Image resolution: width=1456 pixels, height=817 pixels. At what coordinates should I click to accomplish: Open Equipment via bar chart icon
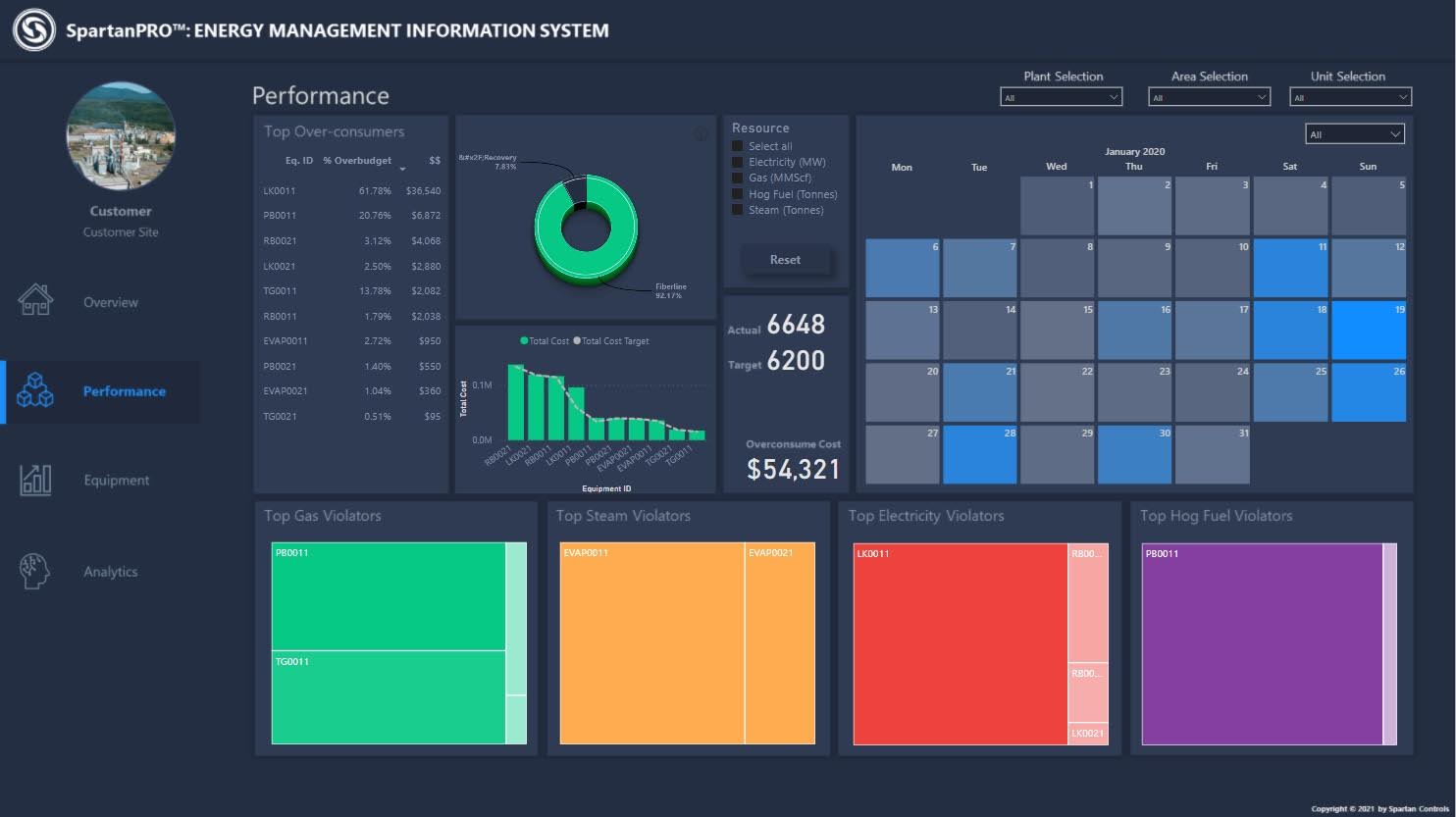pyautogui.click(x=35, y=480)
